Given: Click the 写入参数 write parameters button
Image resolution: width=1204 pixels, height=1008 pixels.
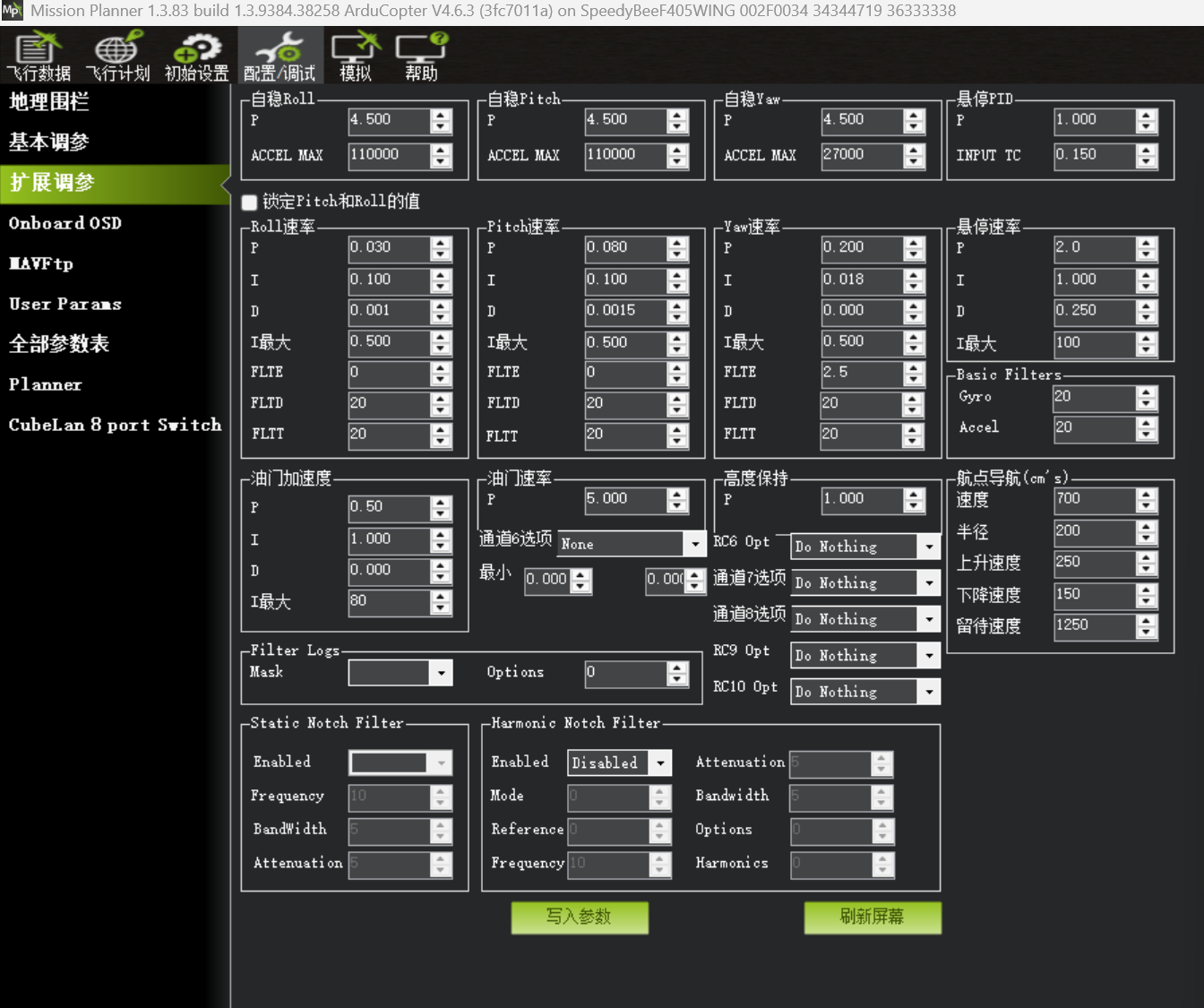Looking at the screenshot, I should click(x=580, y=918).
